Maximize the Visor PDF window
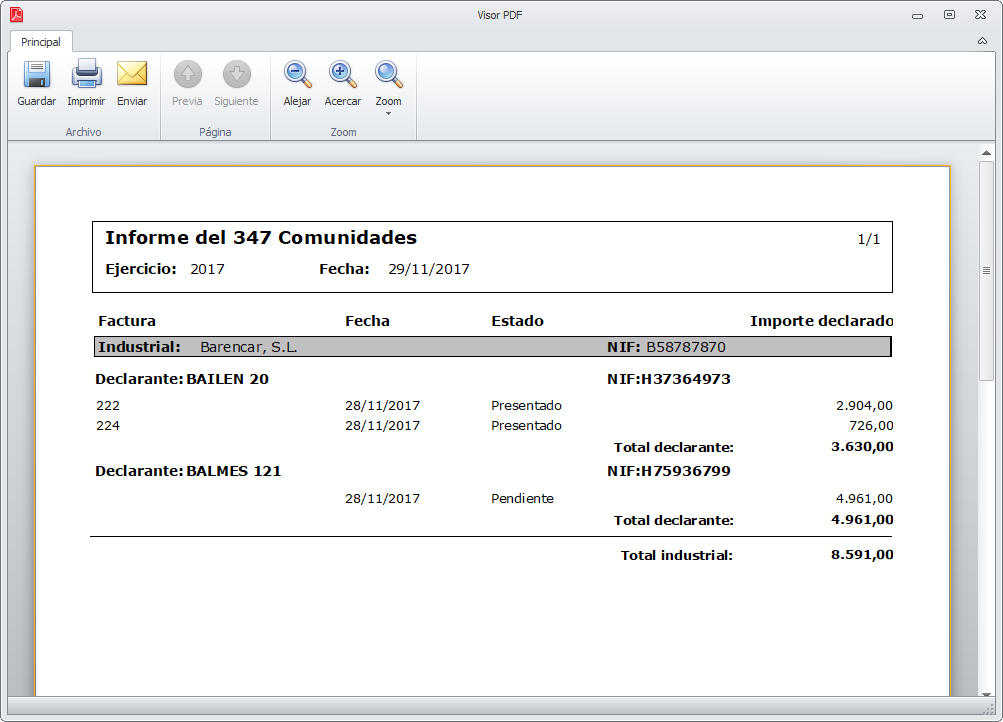 click(x=949, y=14)
